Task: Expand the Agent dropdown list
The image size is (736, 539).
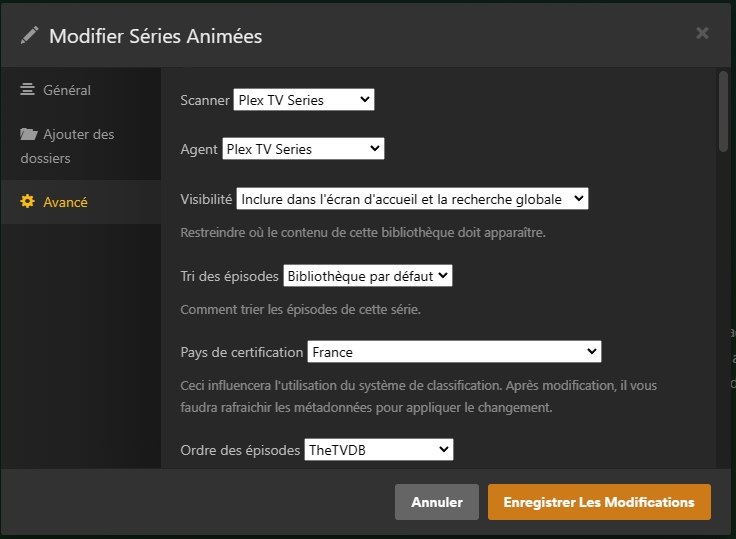Action: [x=303, y=149]
